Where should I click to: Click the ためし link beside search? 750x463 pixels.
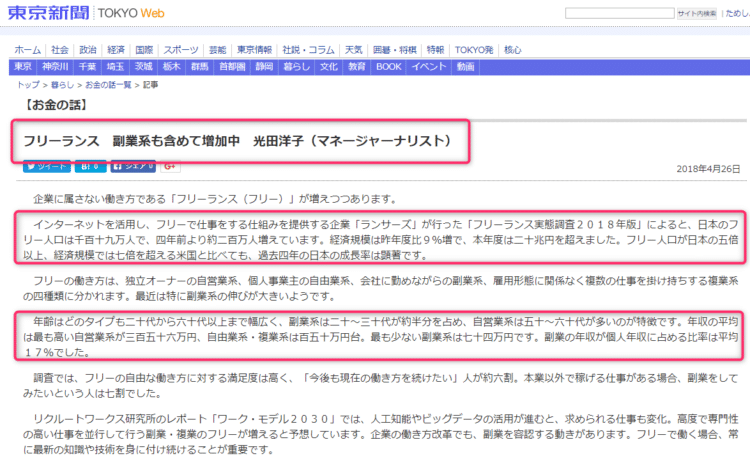pyautogui.click(x=738, y=13)
